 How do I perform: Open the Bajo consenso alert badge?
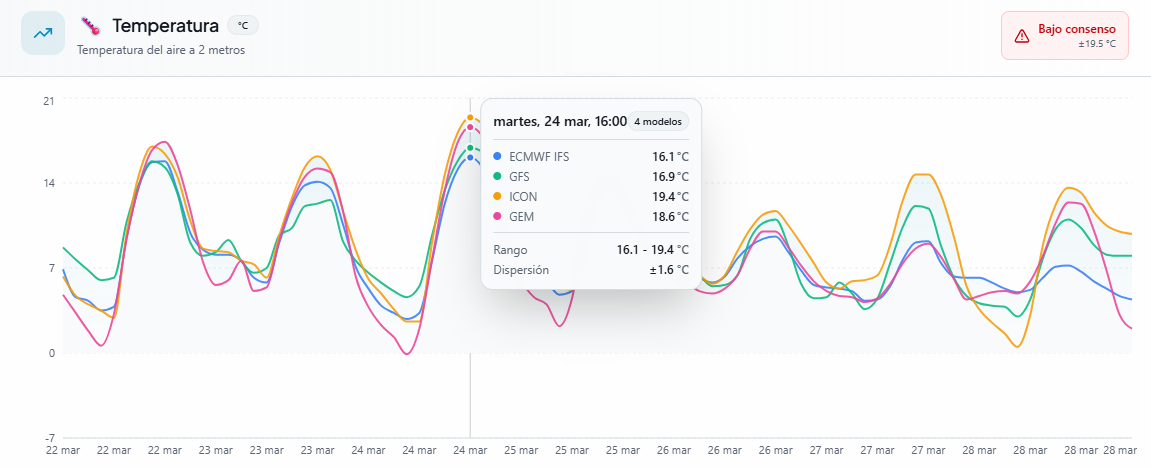tap(1064, 36)
